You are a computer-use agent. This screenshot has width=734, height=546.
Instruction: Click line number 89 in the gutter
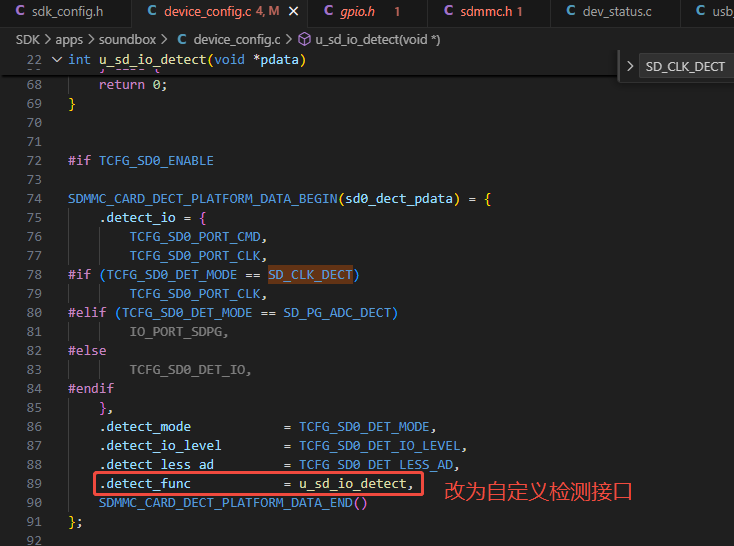coord(34,483)
